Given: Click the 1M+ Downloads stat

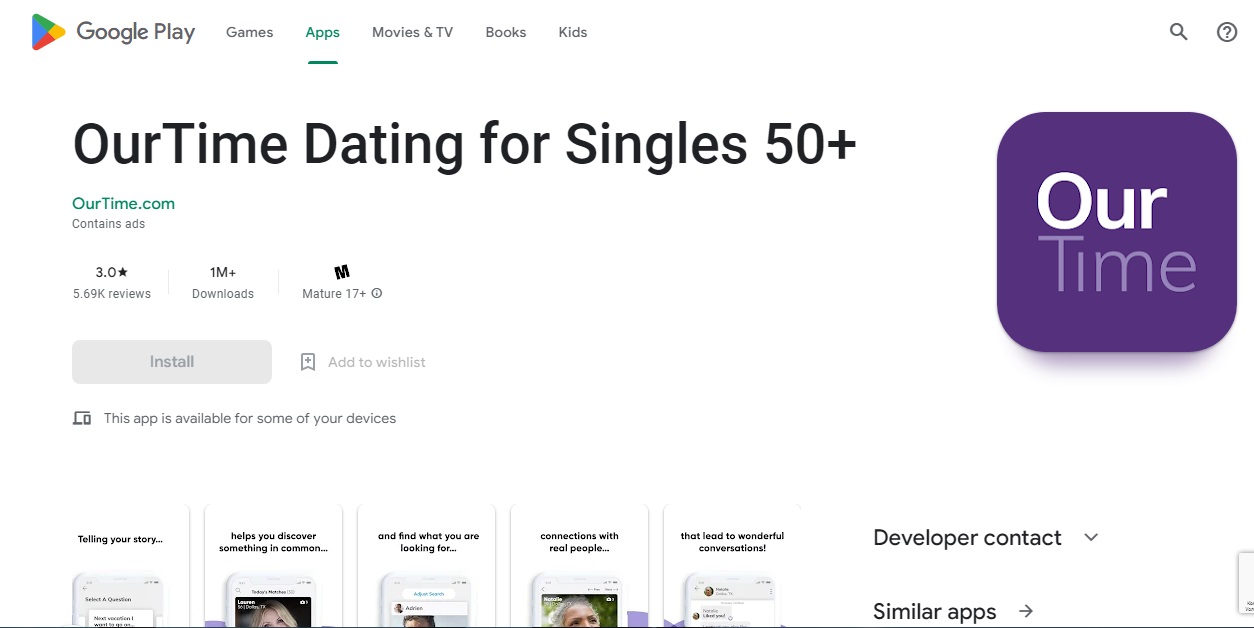Looking at the screenshot, I should coord(223,282).
